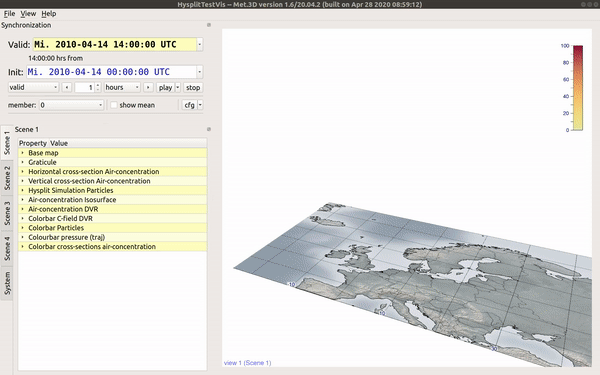Open the Valid date-time dropdown arrow
This screenshot has height=375, width=600.
(x=199, y=44)
